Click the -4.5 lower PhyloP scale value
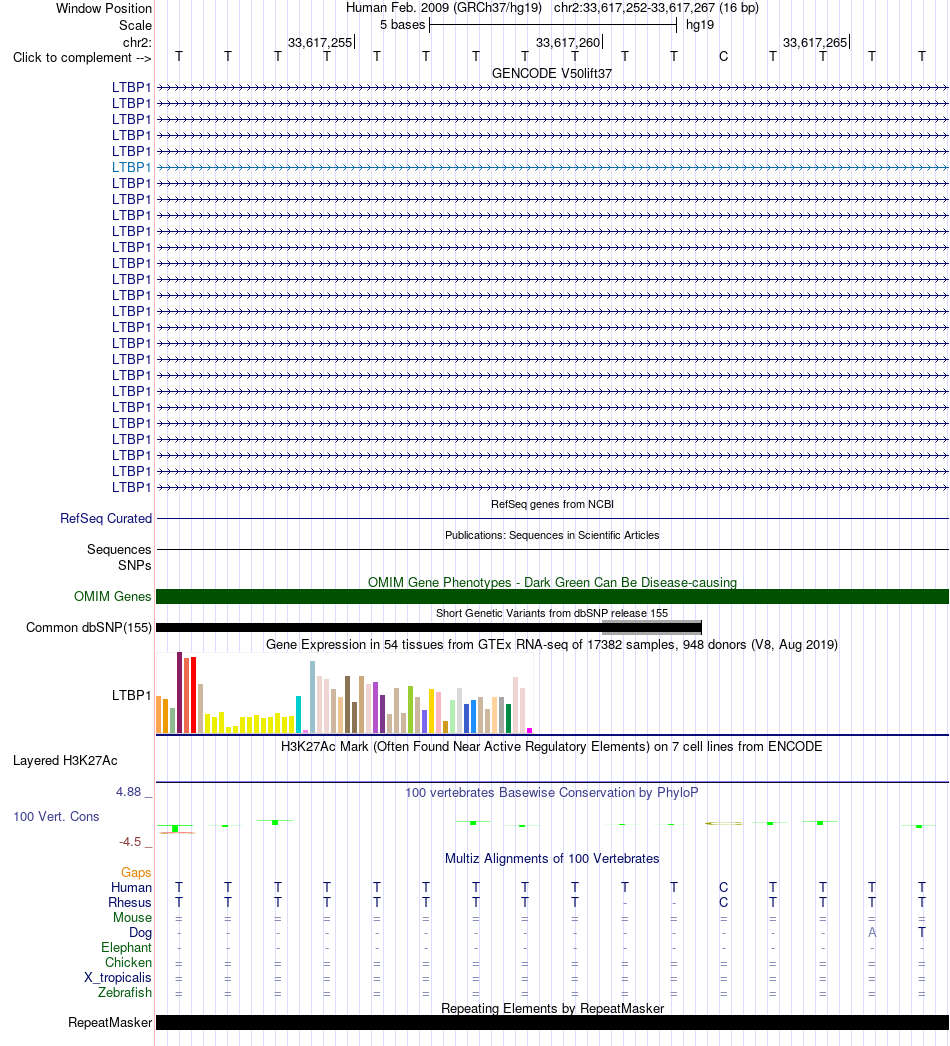Screen dimensions: 950x1046 click(130, 842)
